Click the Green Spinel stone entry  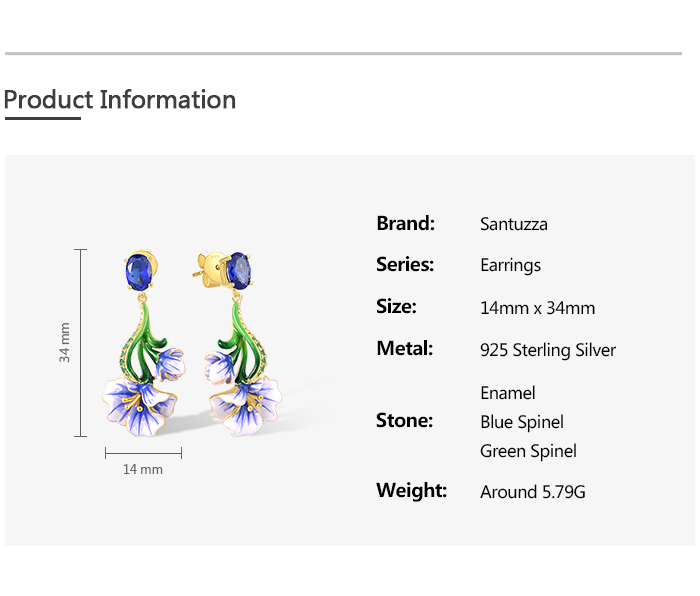pyautogui.click(x=528, y=451)
